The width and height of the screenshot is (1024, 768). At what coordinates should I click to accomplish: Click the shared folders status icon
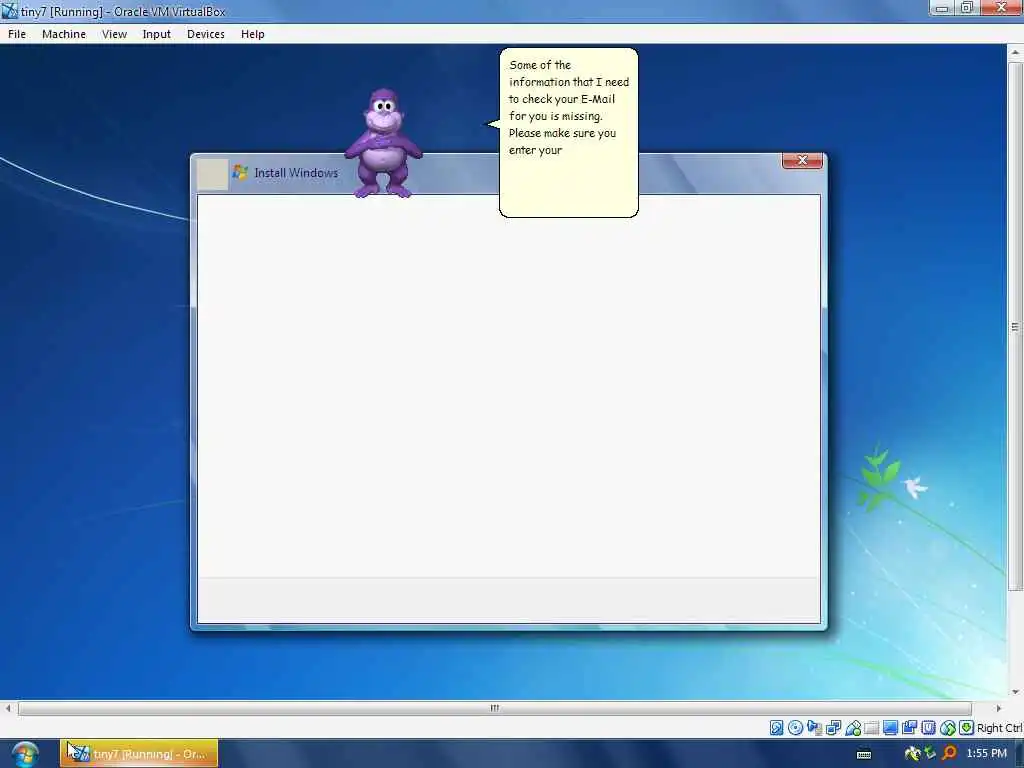pos(871,728)
